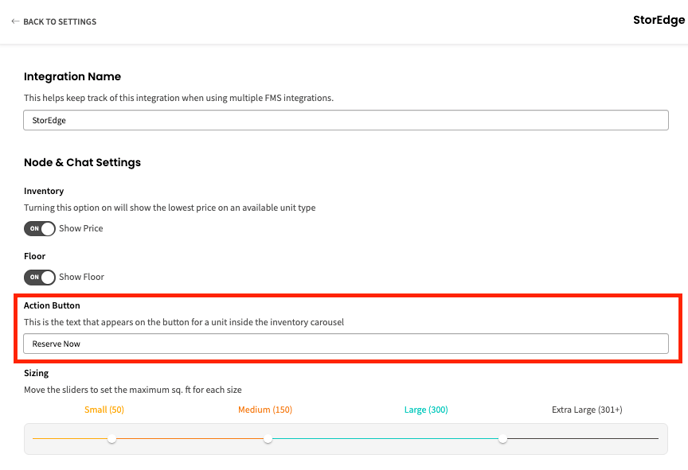Go to BACK TO SETTINGS link
Screen dimensions: 688x470
pyautogui.click(x=60, y=22)
